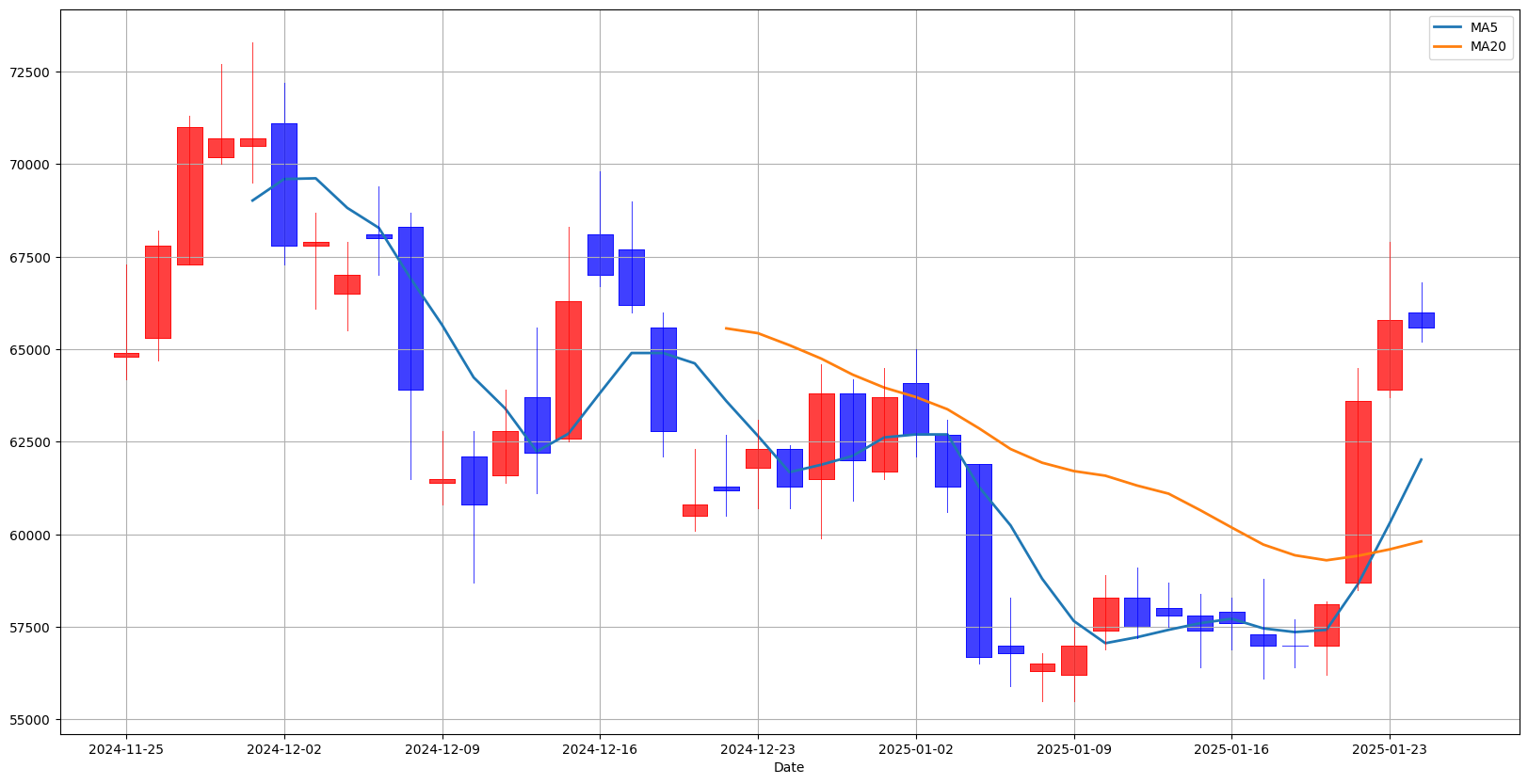Click the 2024-12-09 date tick label
The height and width of the screenshot is (784, 1528).
[442, 749]
